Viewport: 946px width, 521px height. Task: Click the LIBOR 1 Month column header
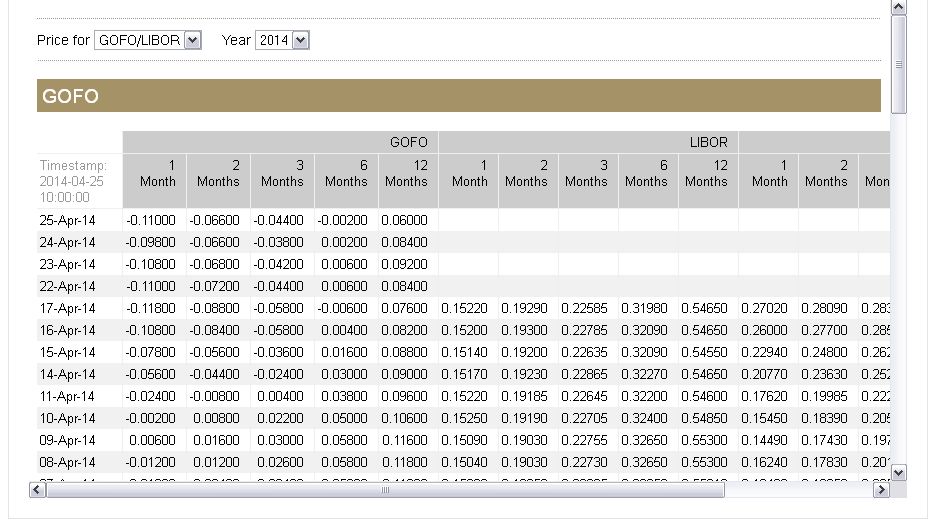click(x=469, y=181)
